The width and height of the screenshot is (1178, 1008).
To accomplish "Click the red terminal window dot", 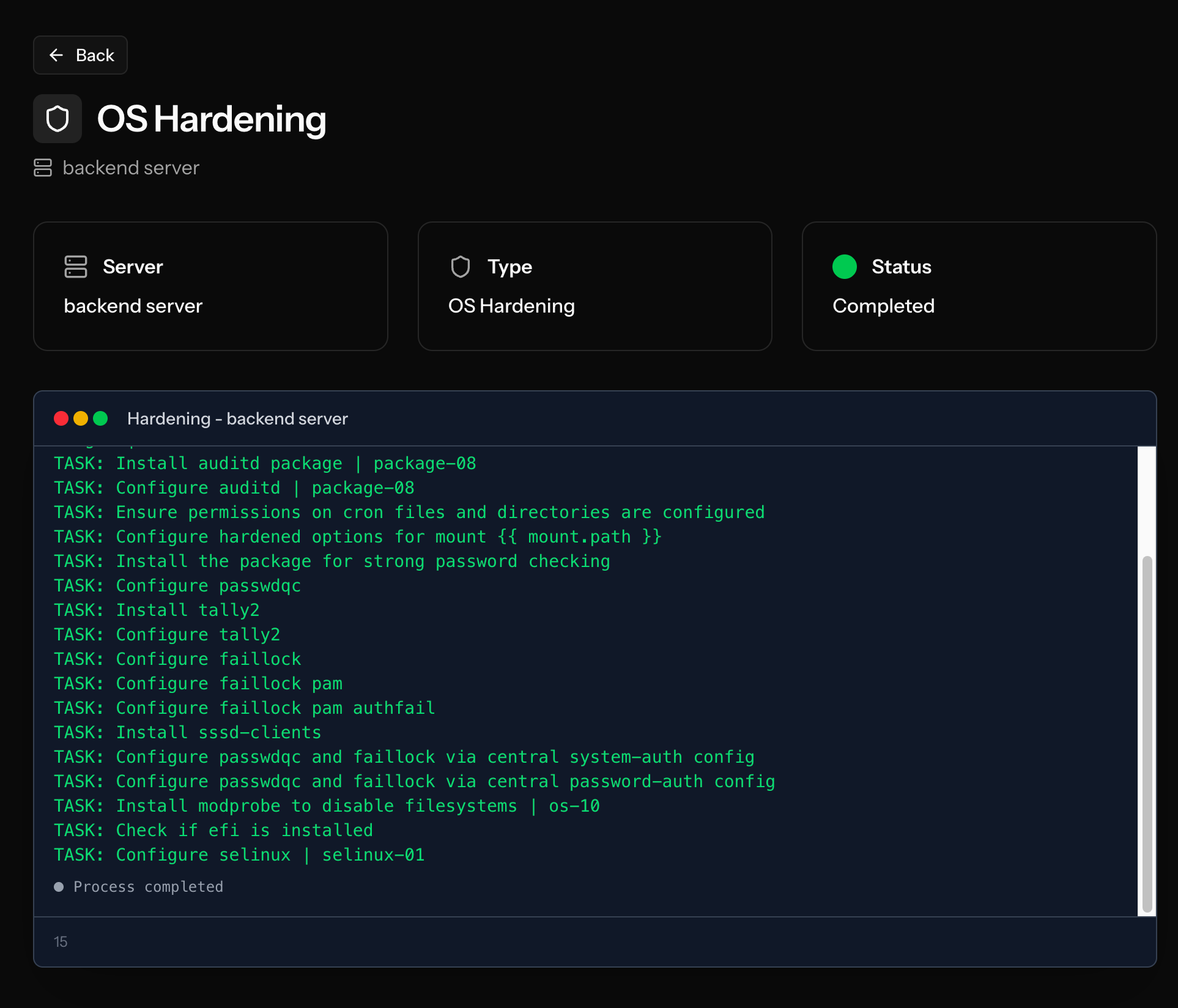I will click(61, 418).
